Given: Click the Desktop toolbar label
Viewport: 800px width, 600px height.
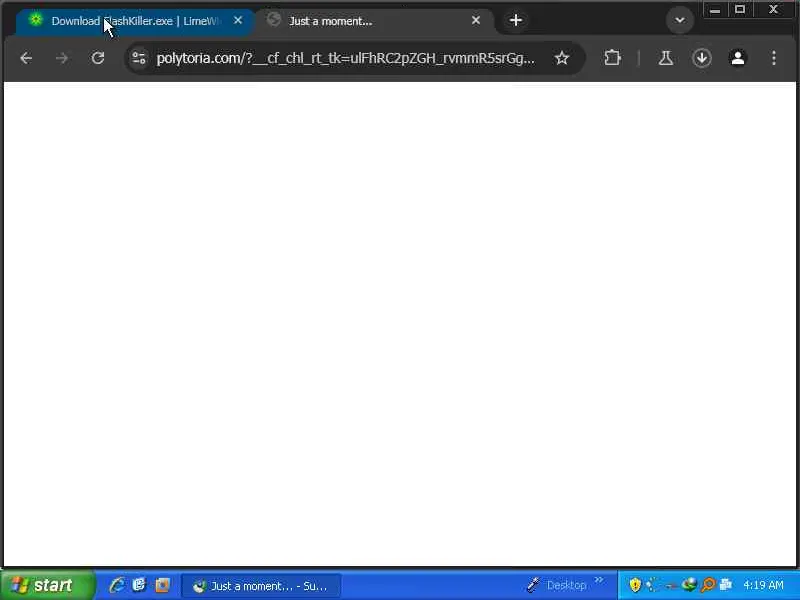Looking at the screenshot, I should pos(566,585).
